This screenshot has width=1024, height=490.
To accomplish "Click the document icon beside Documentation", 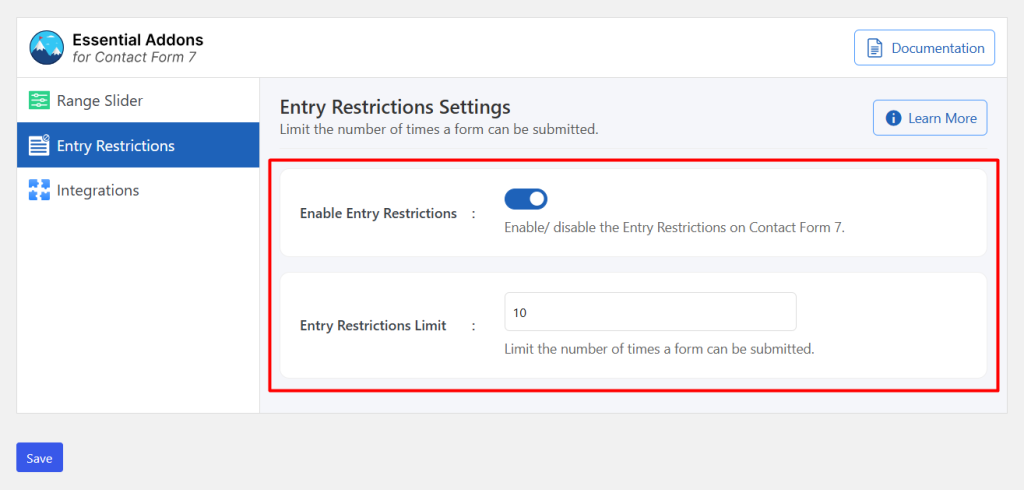I will (x=874, y=48).
